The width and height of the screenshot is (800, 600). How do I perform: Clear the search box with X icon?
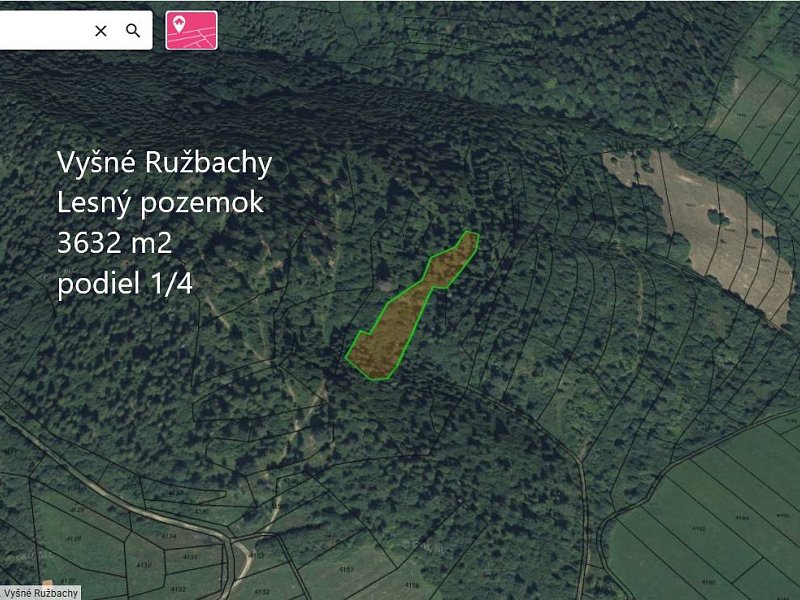[101, 31]
